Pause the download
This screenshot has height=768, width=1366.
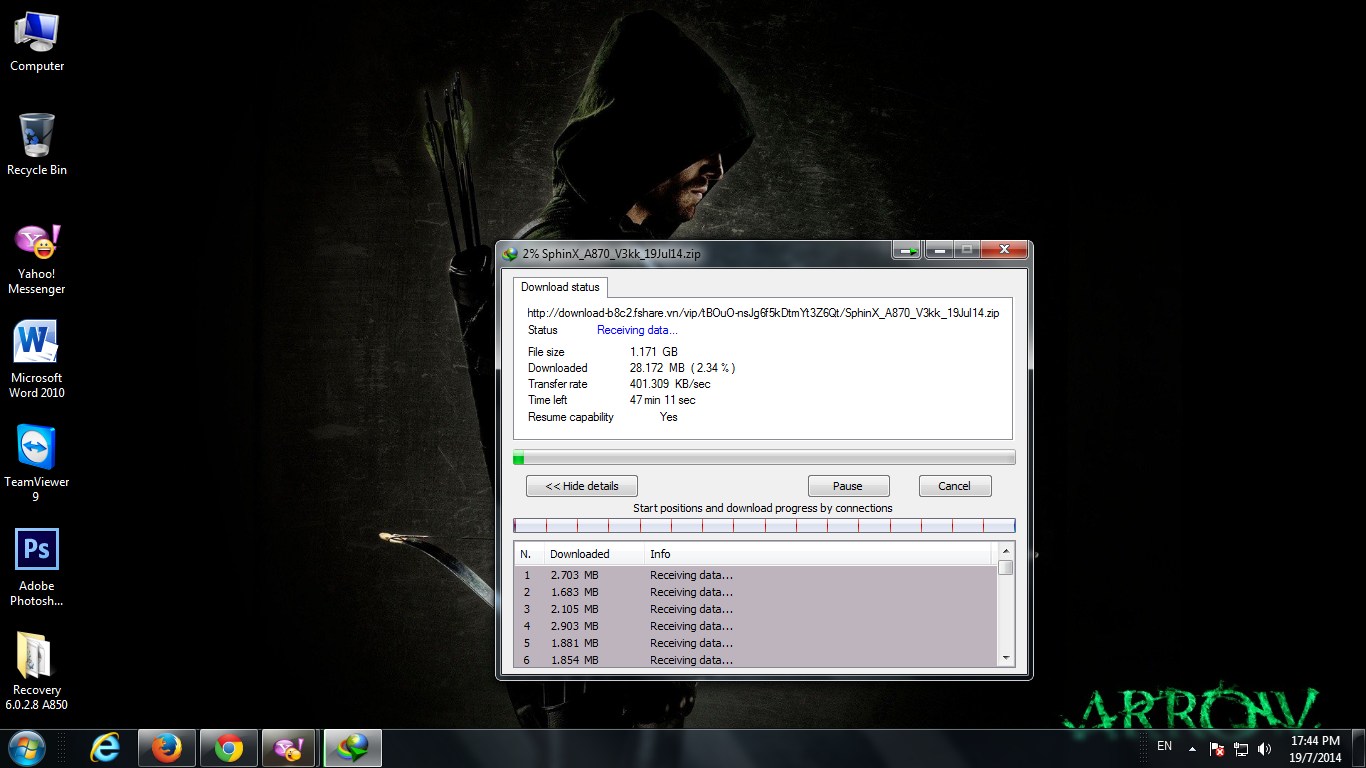(848, 486)
